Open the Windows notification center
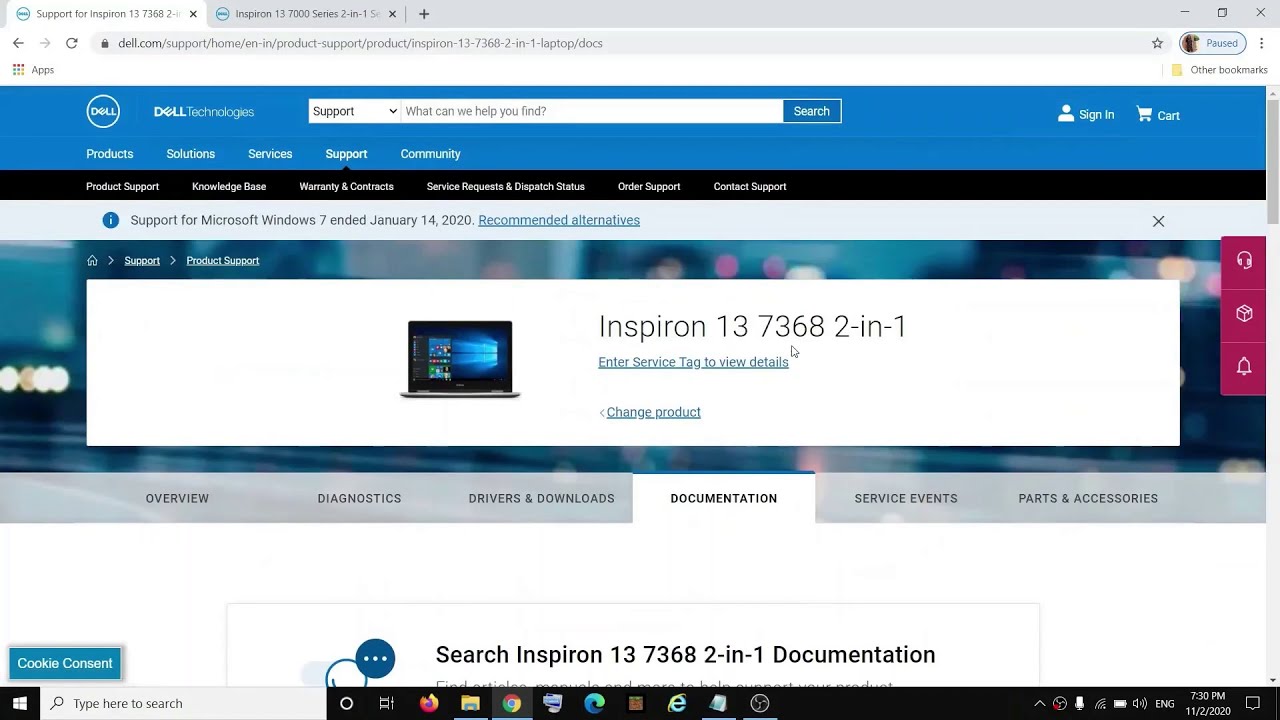This screenshot has width=1280, height=720. (1253, 703)
